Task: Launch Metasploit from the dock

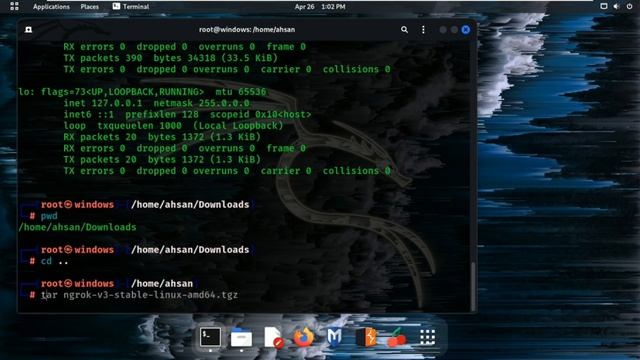Action: 334,337
